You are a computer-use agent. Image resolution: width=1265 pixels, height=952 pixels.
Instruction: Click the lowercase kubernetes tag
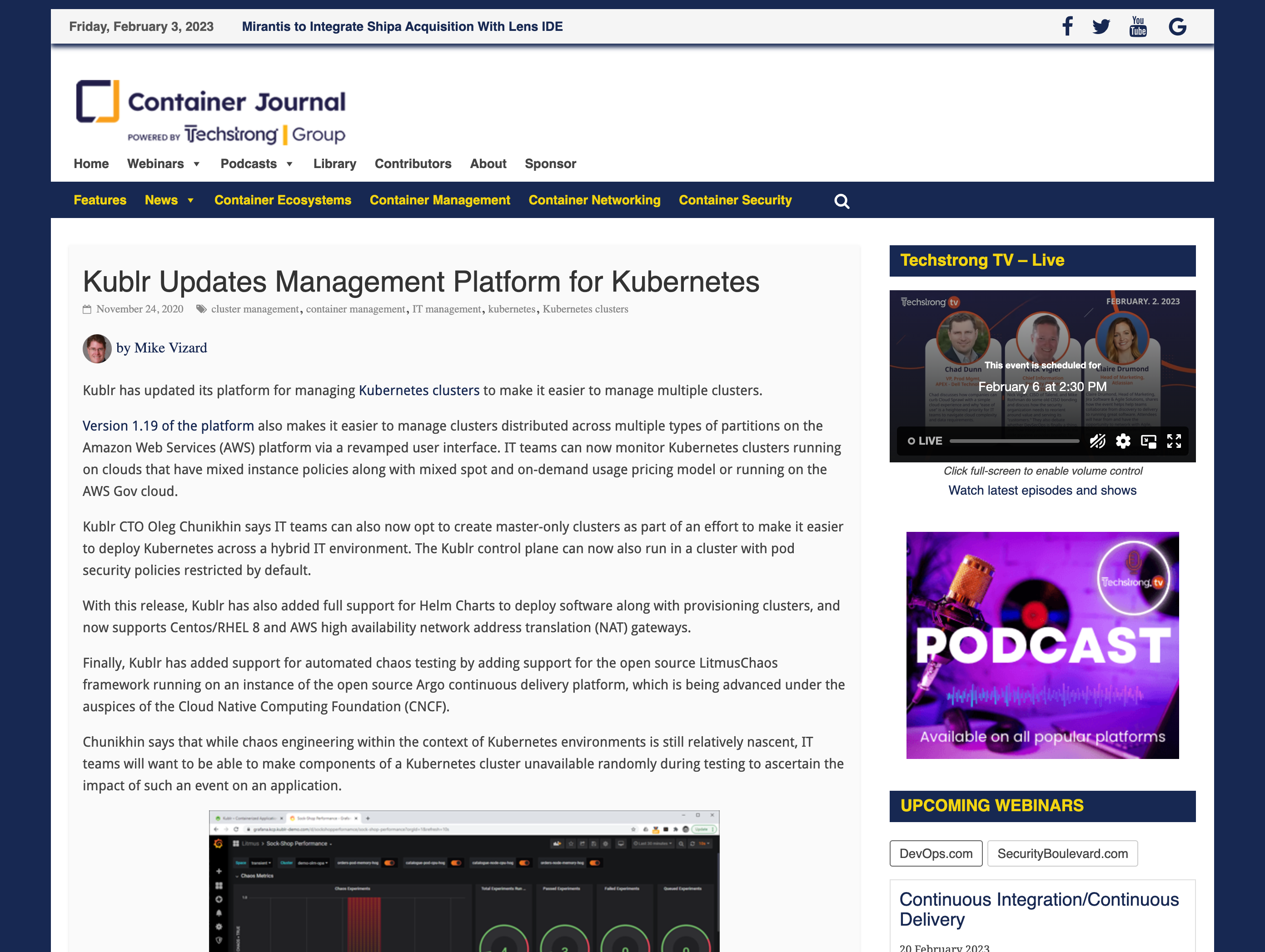coord(512,309)
